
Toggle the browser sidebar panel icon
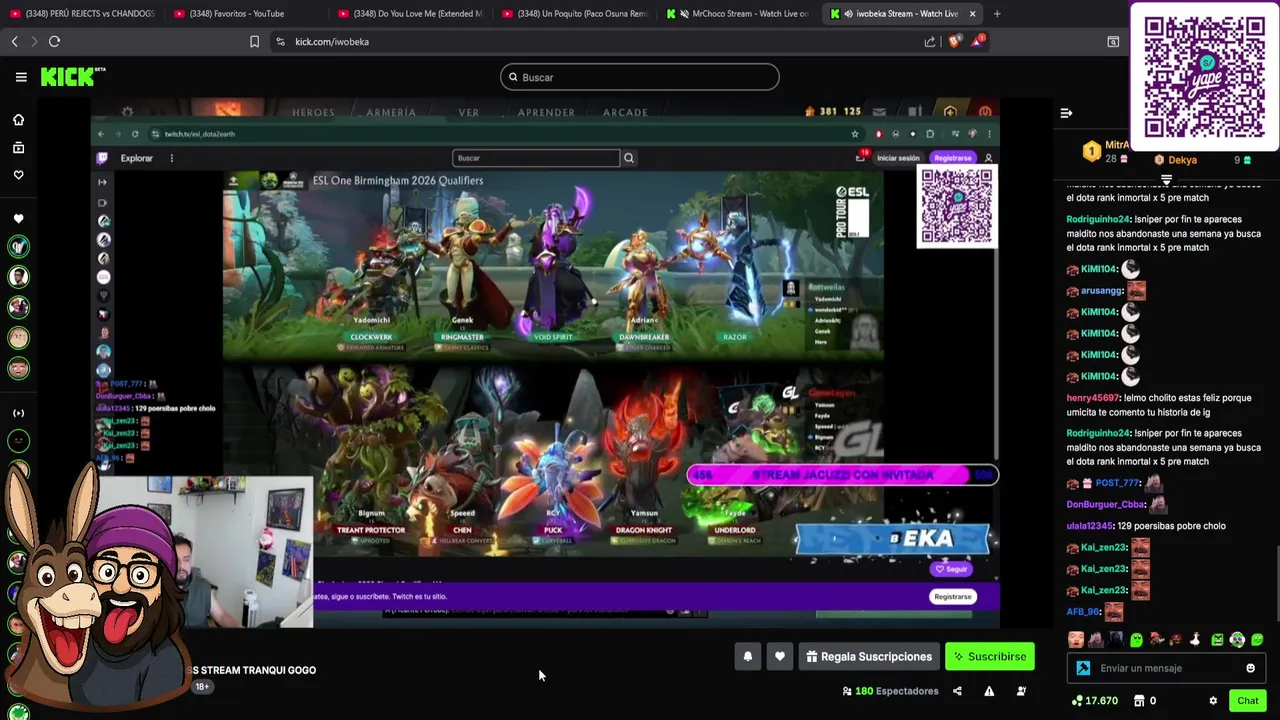(x=1113, y=41)
